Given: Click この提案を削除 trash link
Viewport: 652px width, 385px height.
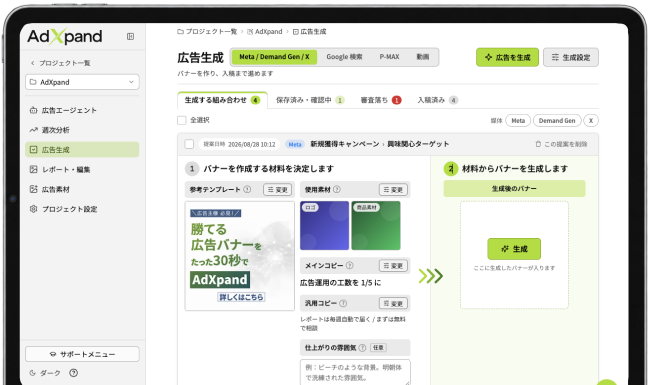Looking at the screenshot, I should tap(561, 144).
